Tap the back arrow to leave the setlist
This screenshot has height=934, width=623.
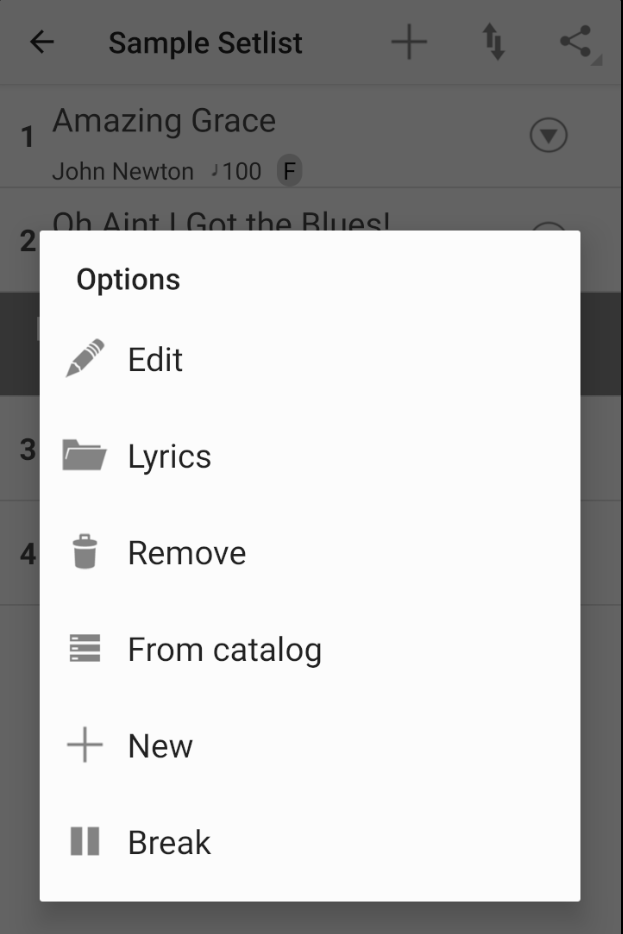tap(38, 43)
